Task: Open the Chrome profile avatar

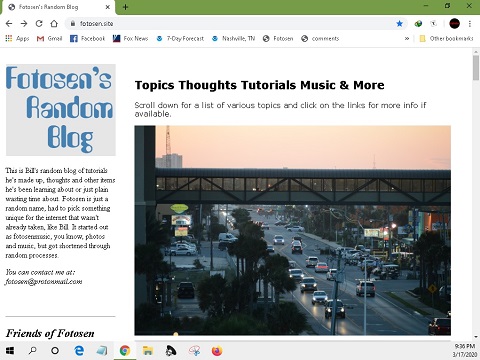Action: [455, 24]
